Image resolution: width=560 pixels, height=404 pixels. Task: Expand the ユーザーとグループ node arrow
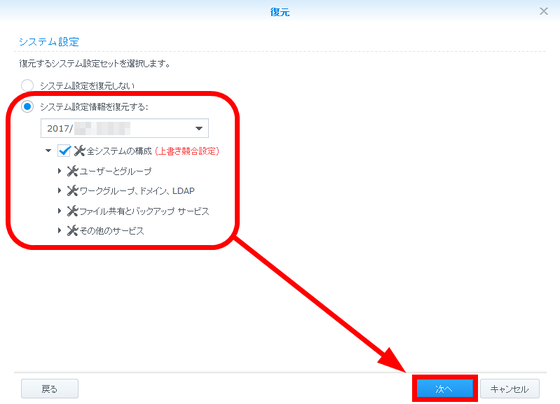click(59, 171)
